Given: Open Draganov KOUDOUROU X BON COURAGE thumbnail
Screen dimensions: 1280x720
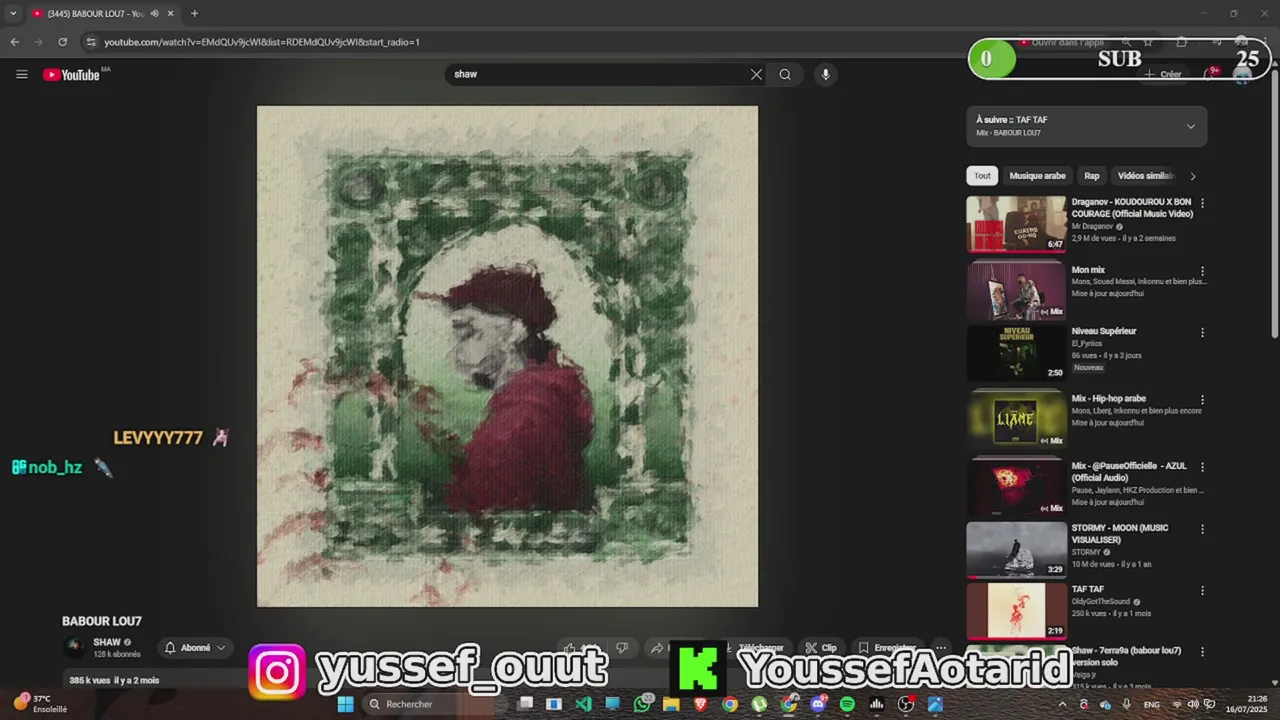Looking at the screenshot, I should click(1016, 223).
